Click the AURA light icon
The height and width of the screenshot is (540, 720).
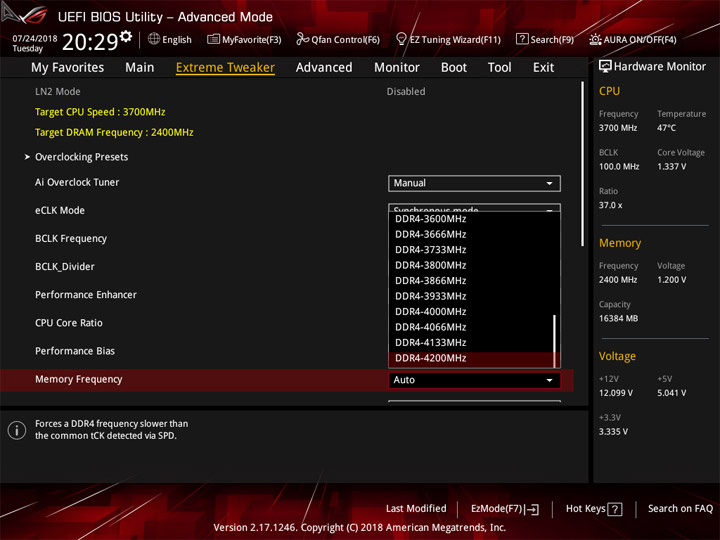pyautogui.click(x=595, y=39)
